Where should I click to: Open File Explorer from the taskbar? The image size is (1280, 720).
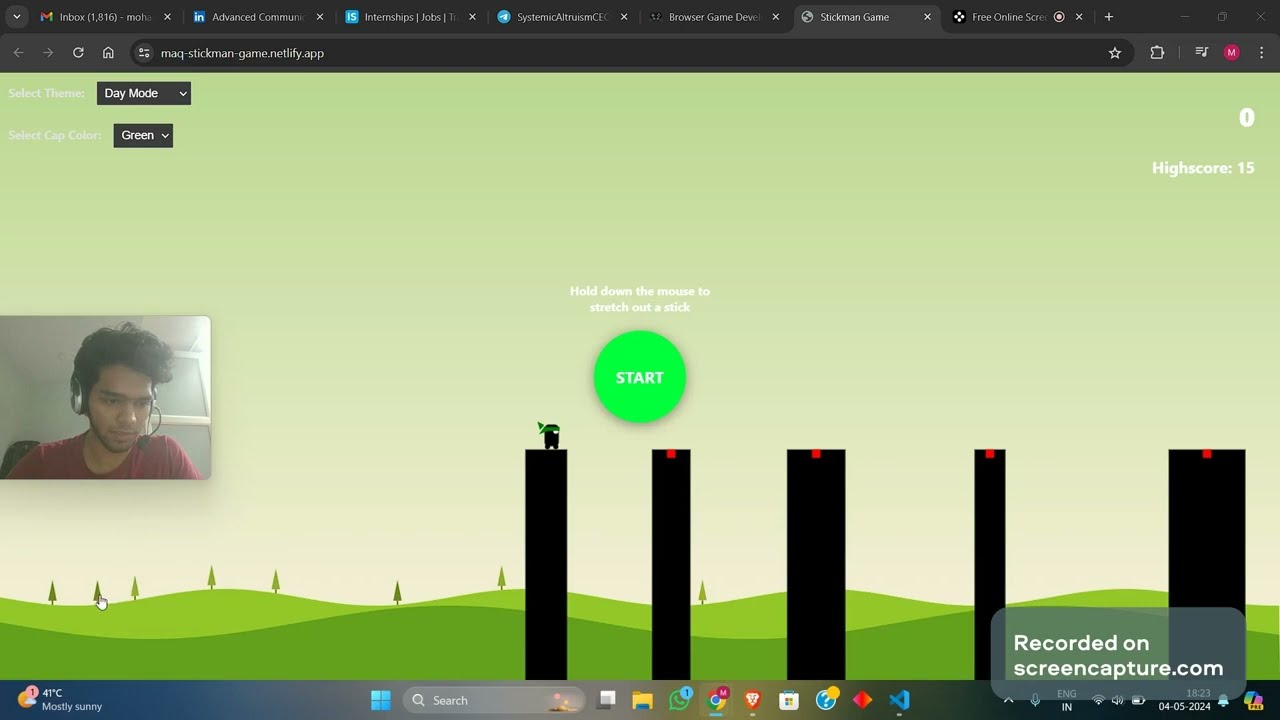tap(642, 700)
